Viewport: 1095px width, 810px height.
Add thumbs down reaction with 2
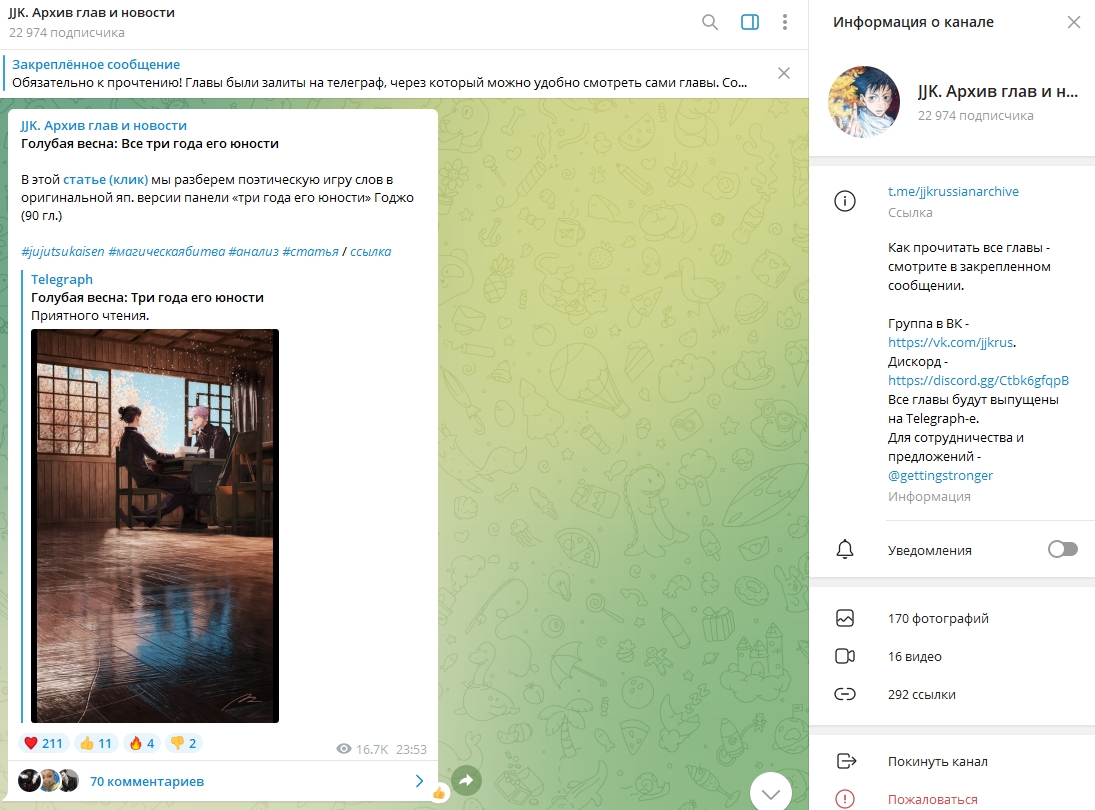coord(184,743)
